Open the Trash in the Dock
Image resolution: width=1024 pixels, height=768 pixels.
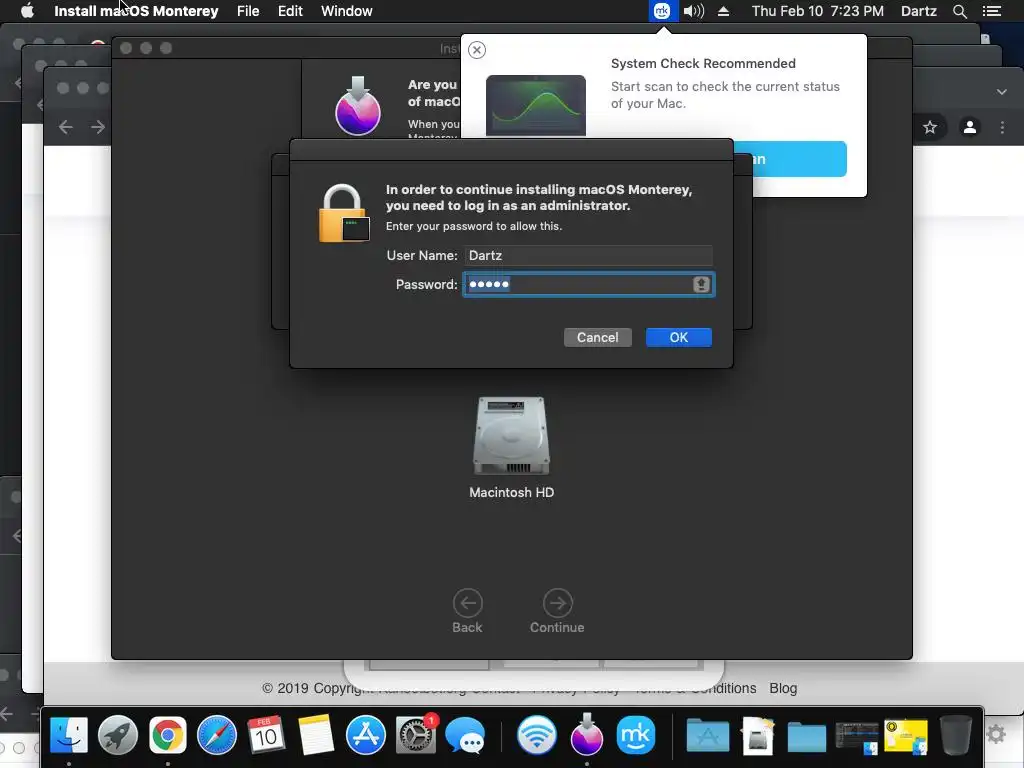pos(956,735)
